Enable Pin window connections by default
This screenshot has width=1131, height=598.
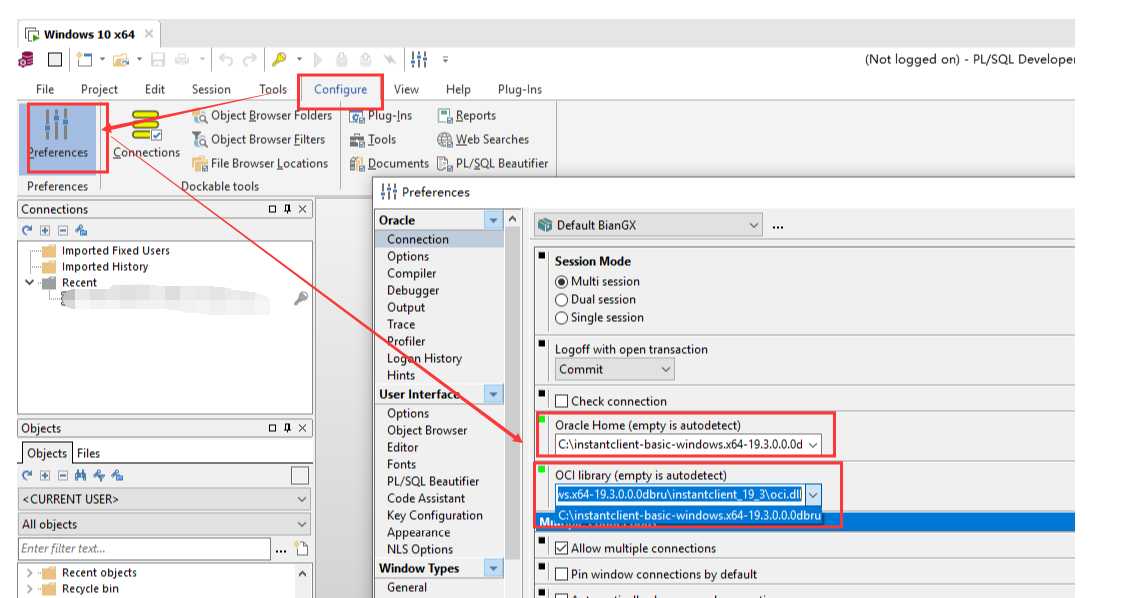(x=562, y=574)
